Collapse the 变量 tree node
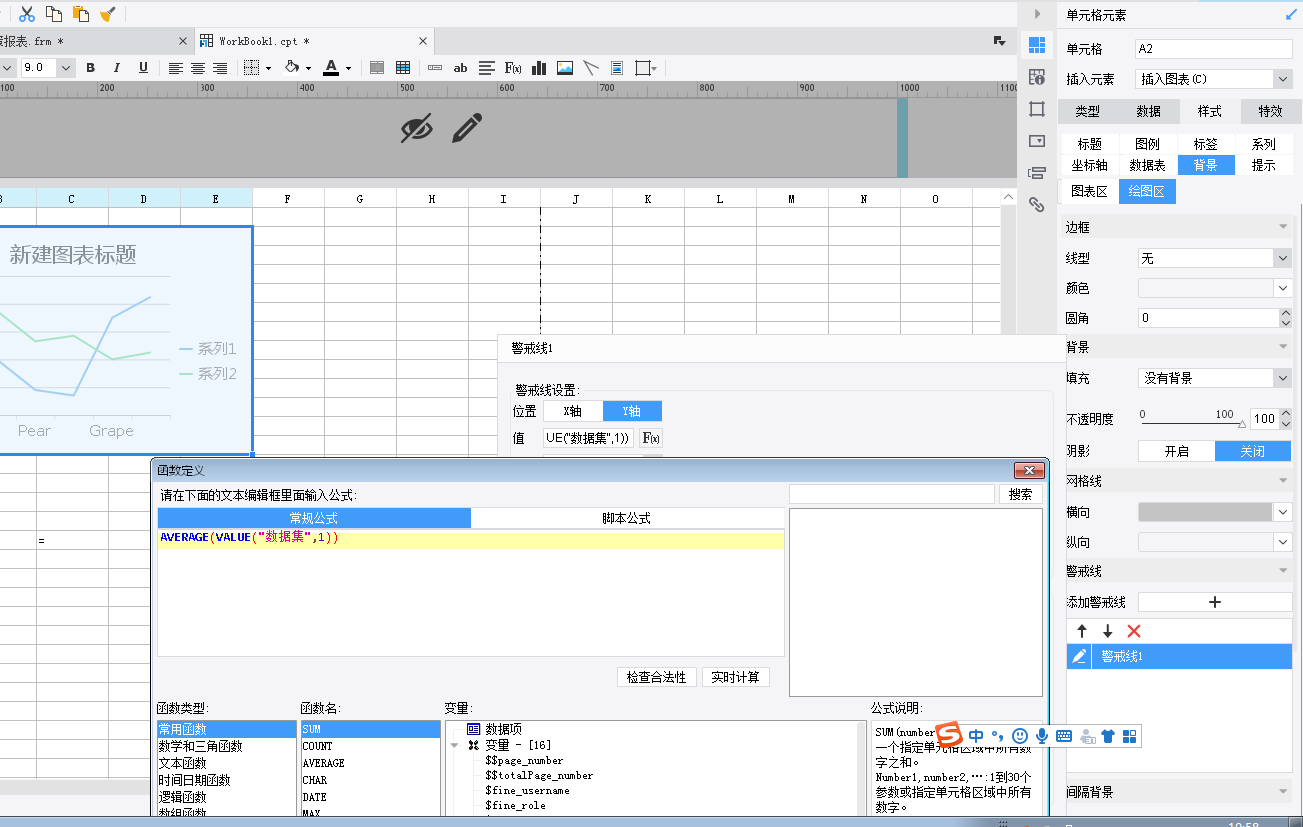 (455, 745)
